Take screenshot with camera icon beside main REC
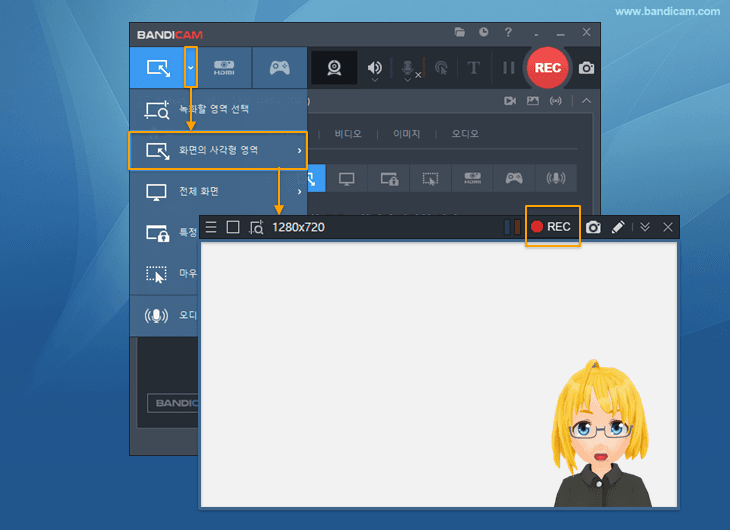Screen dimensions: 730x530 coord(587,68)
